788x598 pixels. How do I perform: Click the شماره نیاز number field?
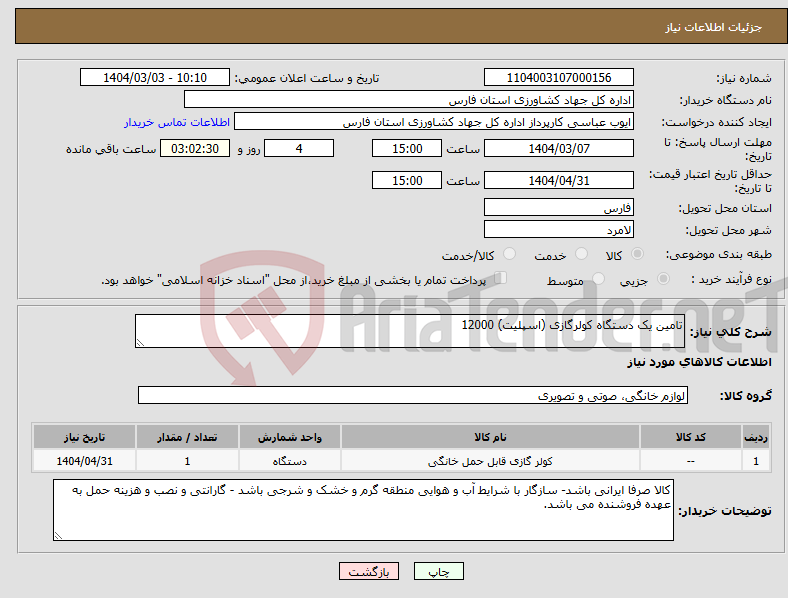[x=558, y=77]
